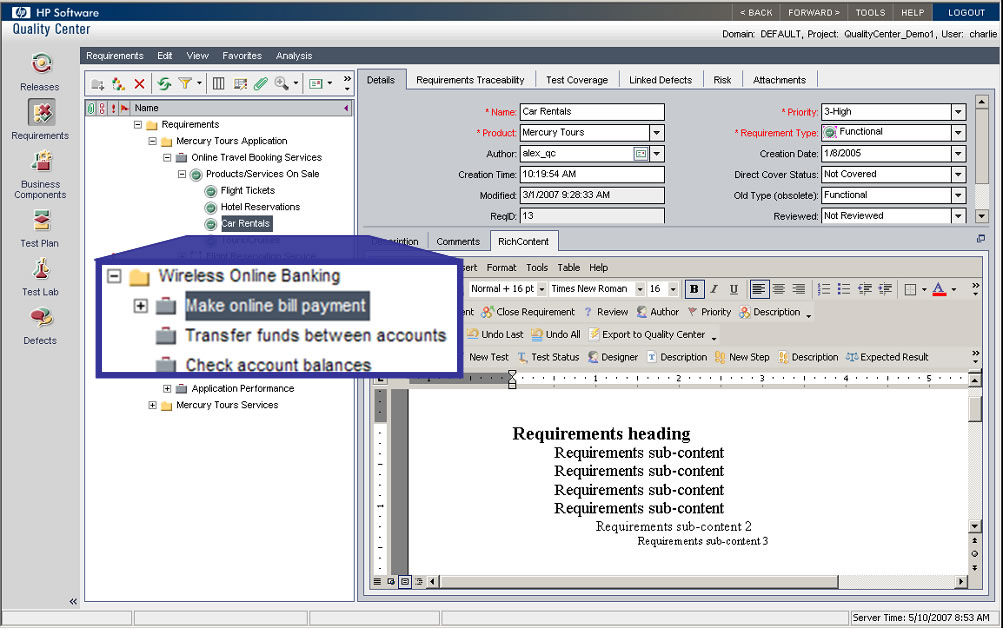
Task: Toggle numbered list formatting
Action: pyautogui.click(x=824, y=290)
